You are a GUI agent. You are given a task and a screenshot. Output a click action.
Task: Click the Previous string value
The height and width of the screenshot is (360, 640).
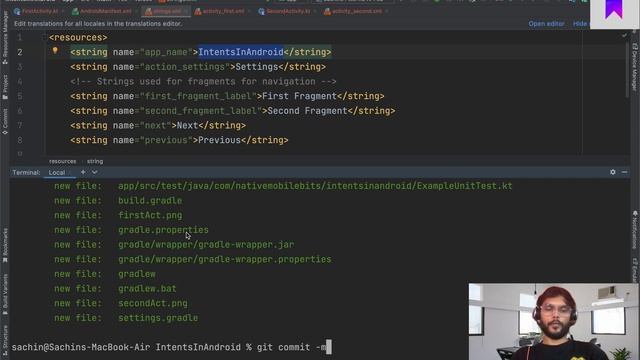click(220, 140)
